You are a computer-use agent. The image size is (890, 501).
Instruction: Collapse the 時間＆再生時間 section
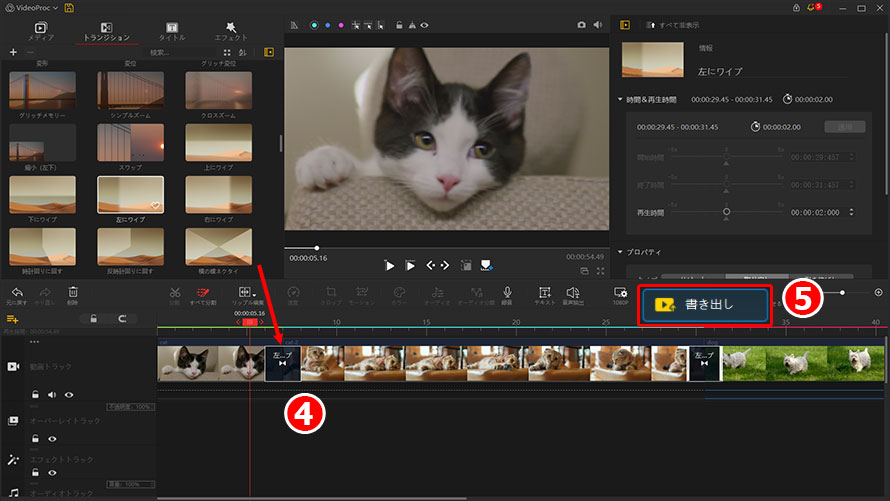point(620,99)
